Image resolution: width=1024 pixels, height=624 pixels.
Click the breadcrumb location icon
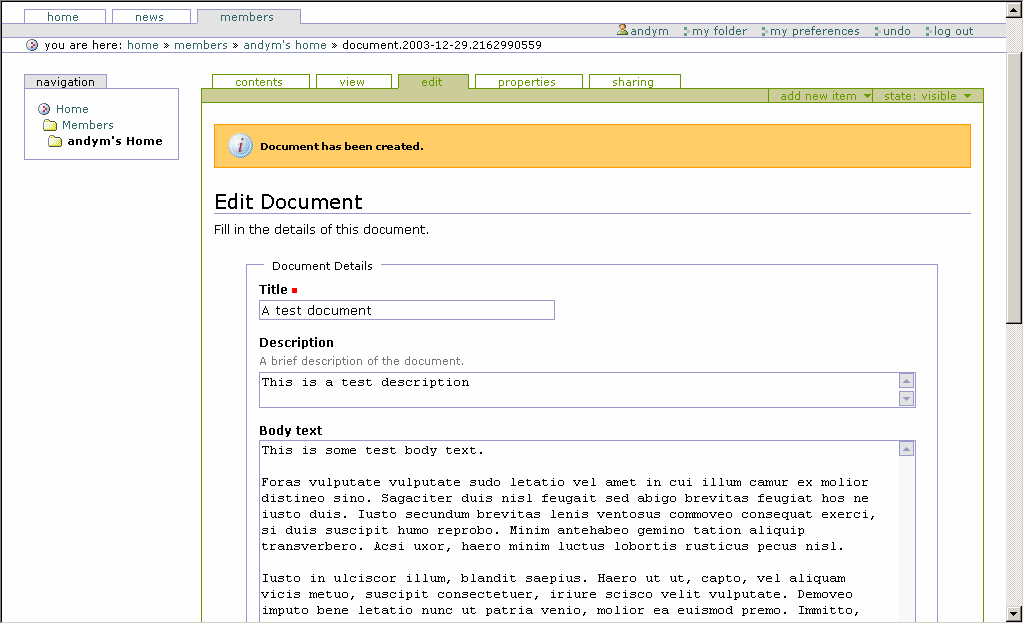pyautogui.click(x=32, y=45)
